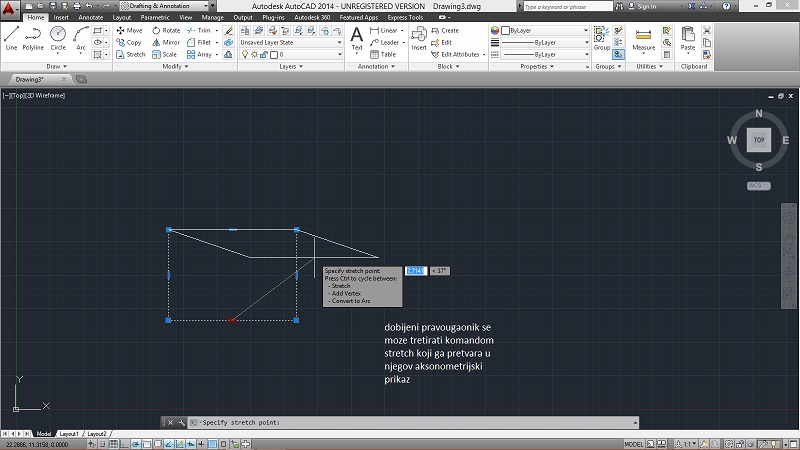Click the Stretch tool in Modify panel
Screen dimensions: 800x450
[130, 55]
